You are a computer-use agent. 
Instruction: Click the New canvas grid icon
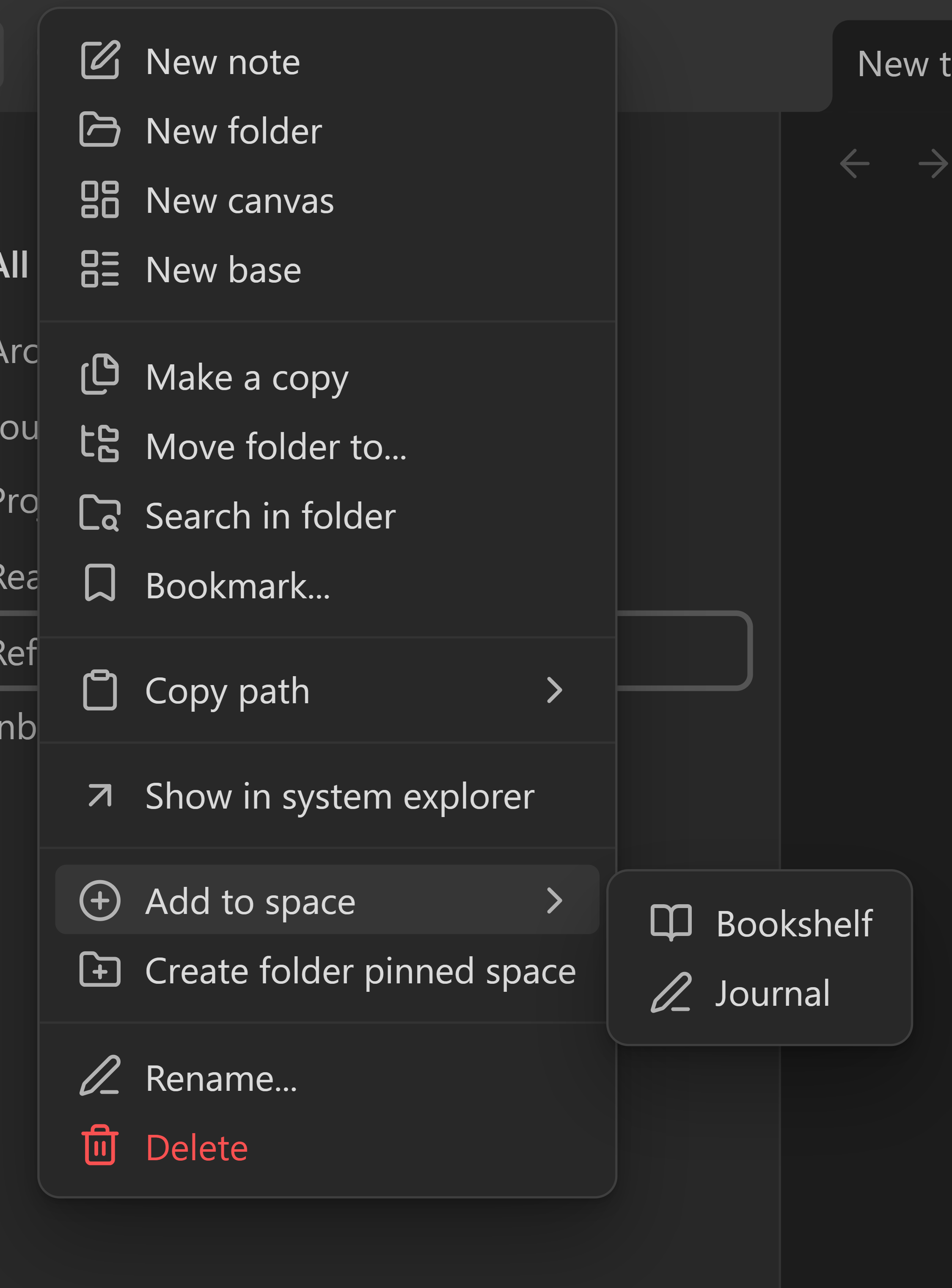coord(100,199)
